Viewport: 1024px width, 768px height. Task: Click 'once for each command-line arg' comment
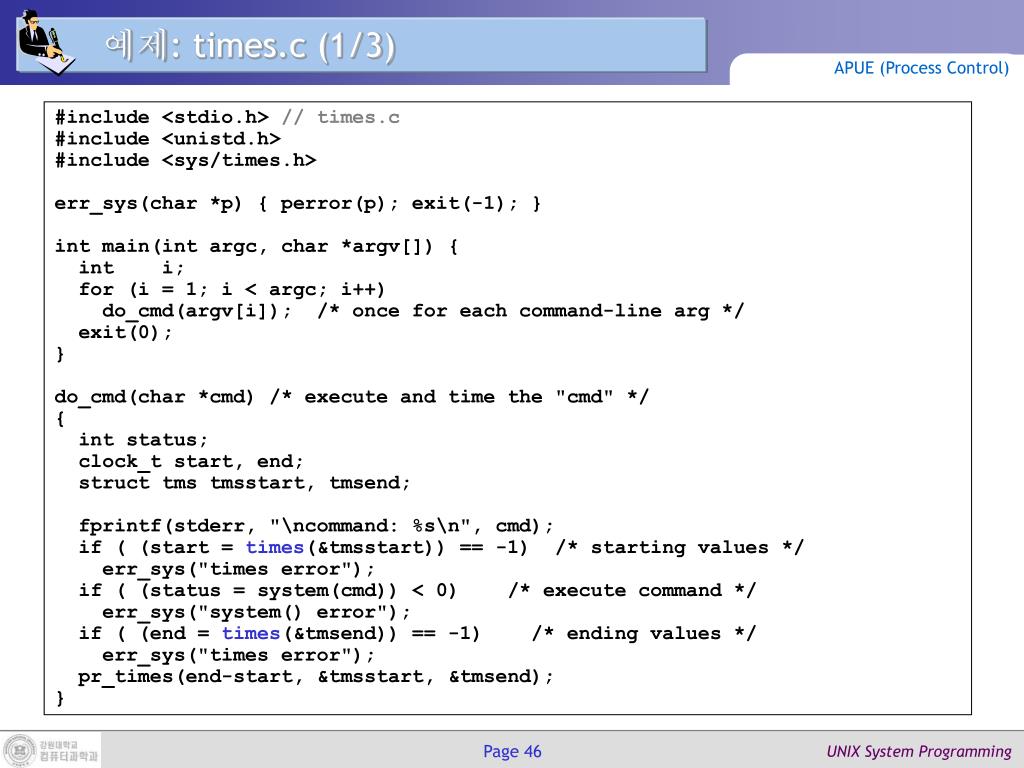(530, 311)
